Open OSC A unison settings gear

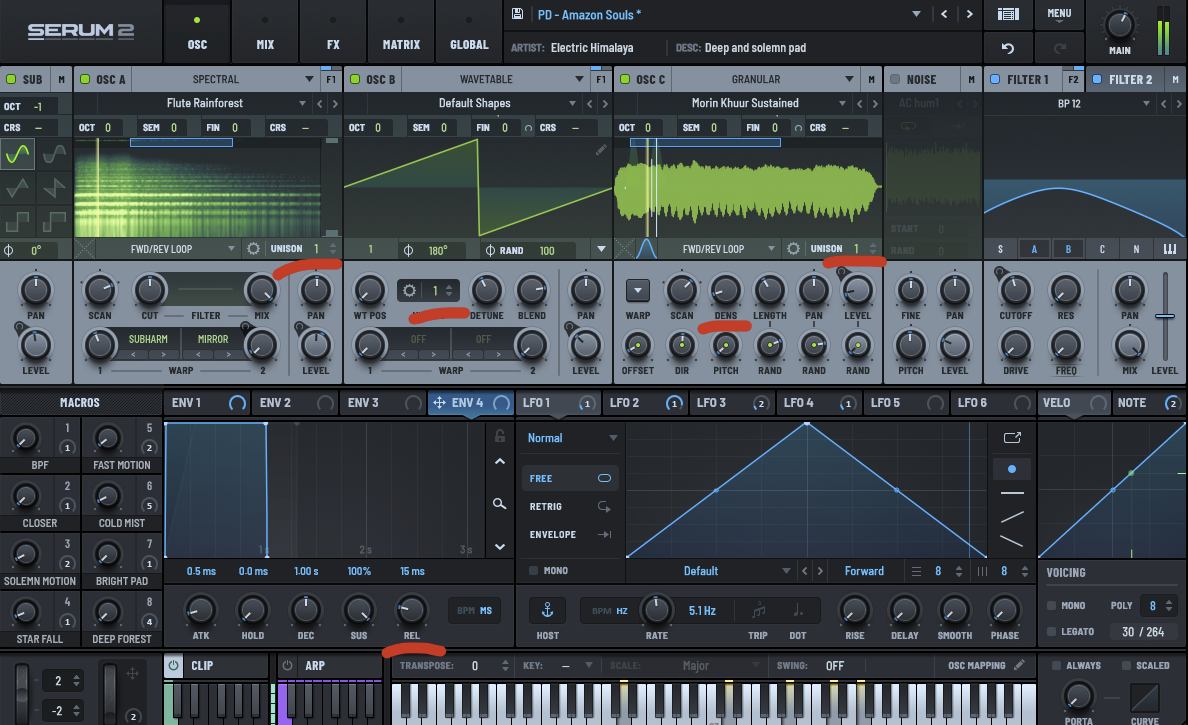[253, 248]
